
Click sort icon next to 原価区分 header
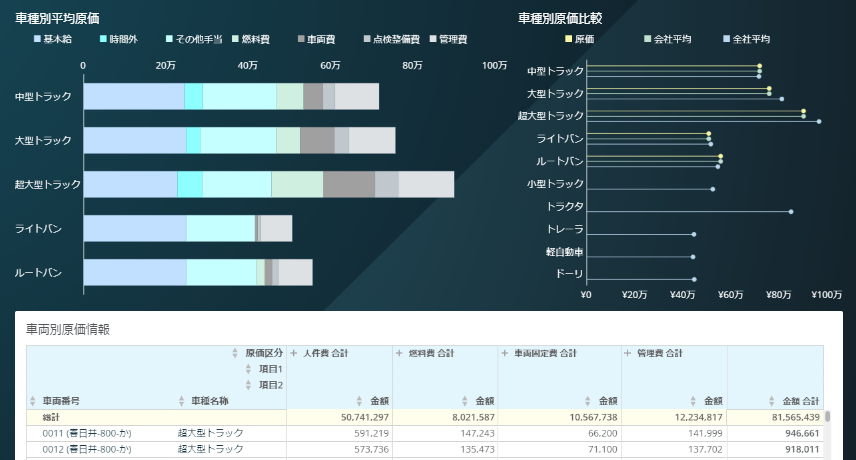[236, 354]
